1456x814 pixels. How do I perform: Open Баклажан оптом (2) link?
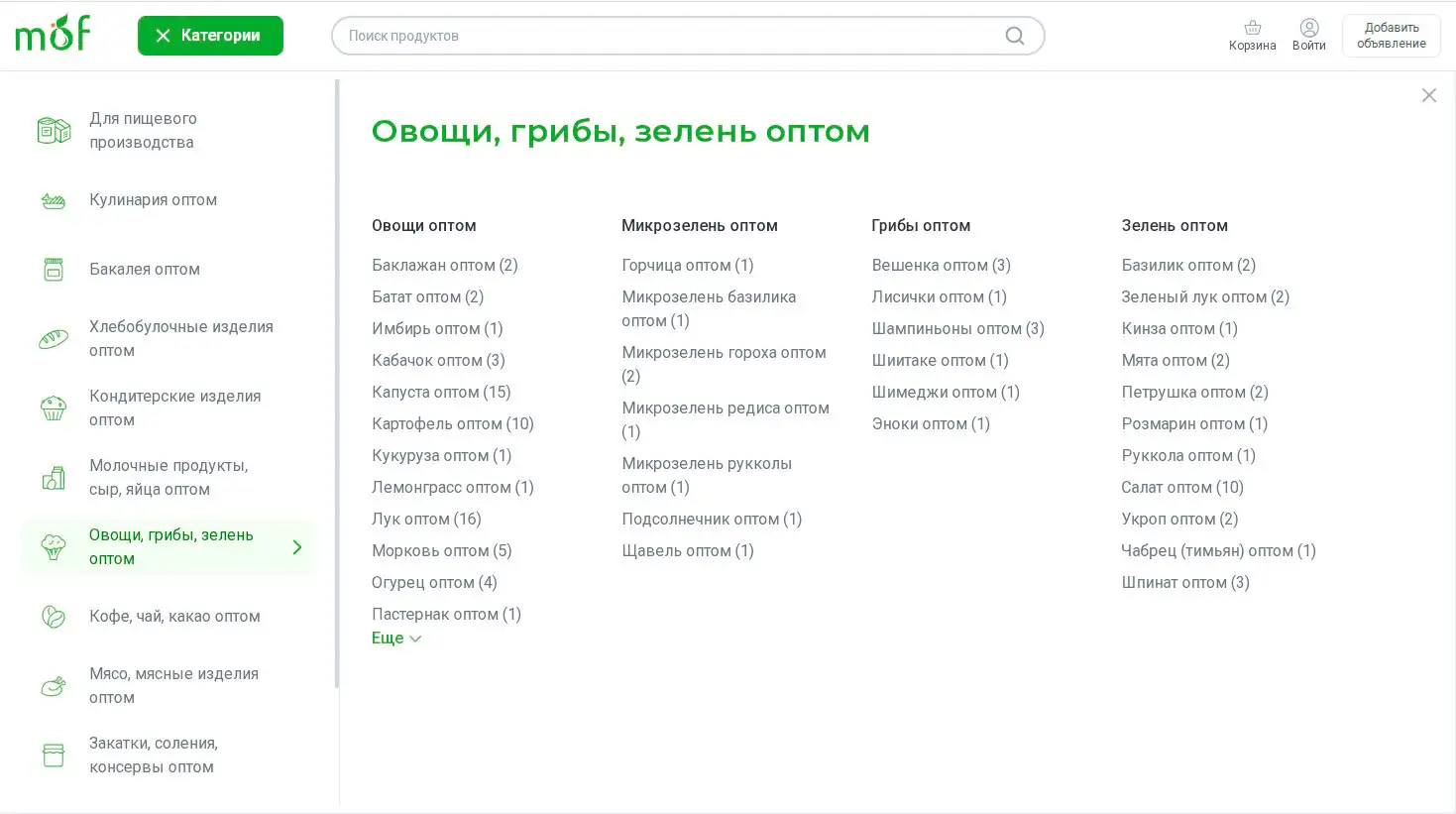[x=445, y=265]
